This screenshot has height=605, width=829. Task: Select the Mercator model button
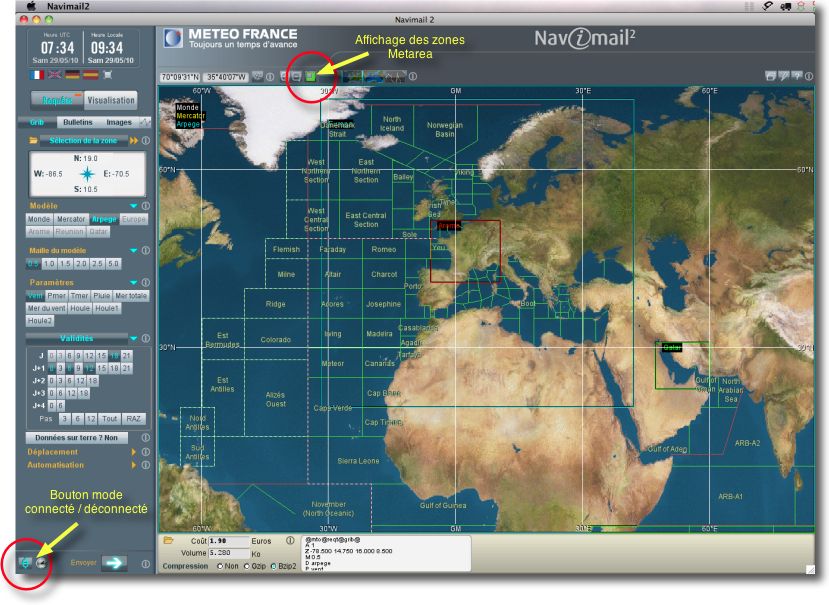tap(71, 219)
